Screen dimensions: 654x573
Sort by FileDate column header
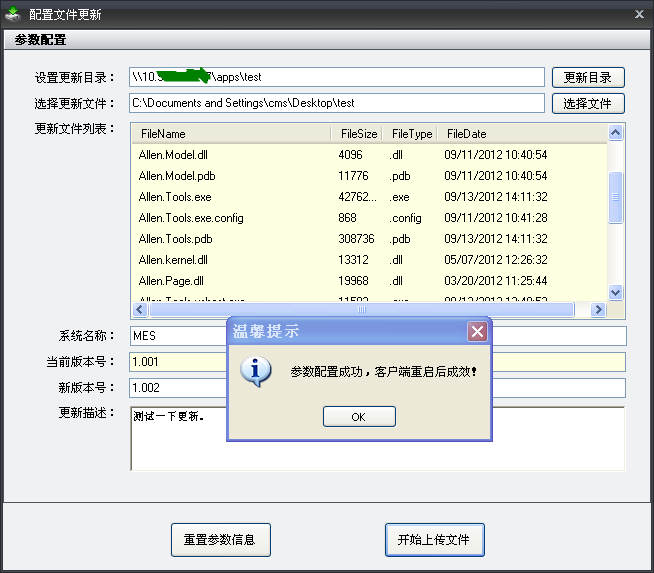[522, 134]
